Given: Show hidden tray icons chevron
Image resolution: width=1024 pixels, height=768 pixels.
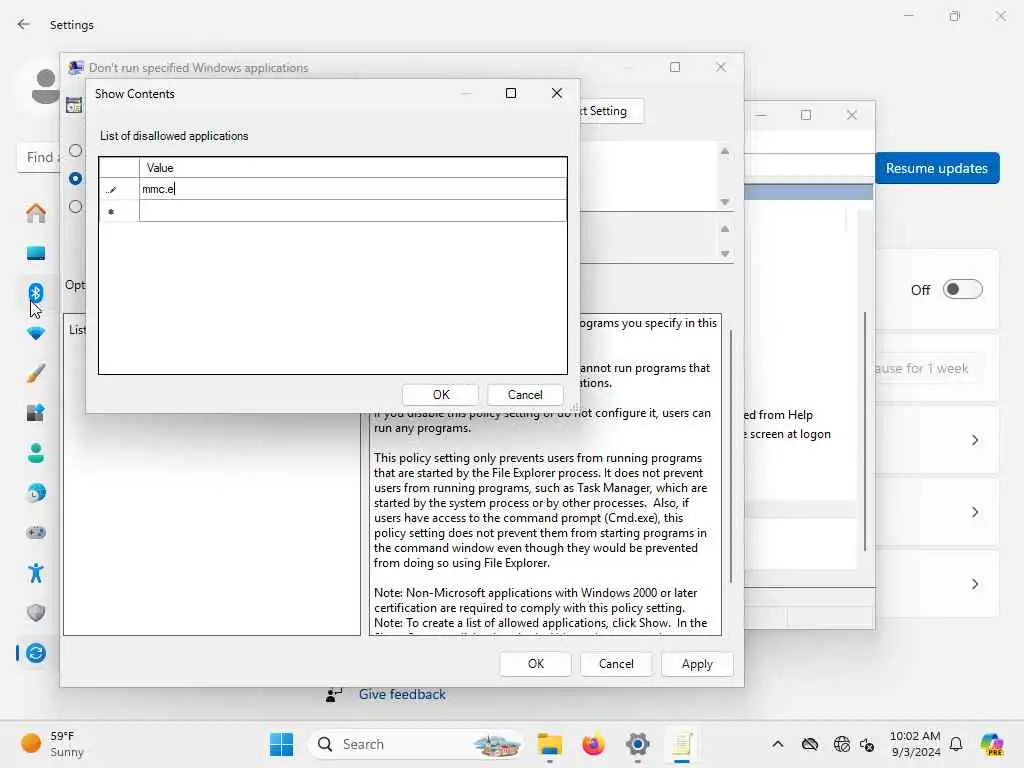Looking at the screenshot, I should [x=777, y=744].
